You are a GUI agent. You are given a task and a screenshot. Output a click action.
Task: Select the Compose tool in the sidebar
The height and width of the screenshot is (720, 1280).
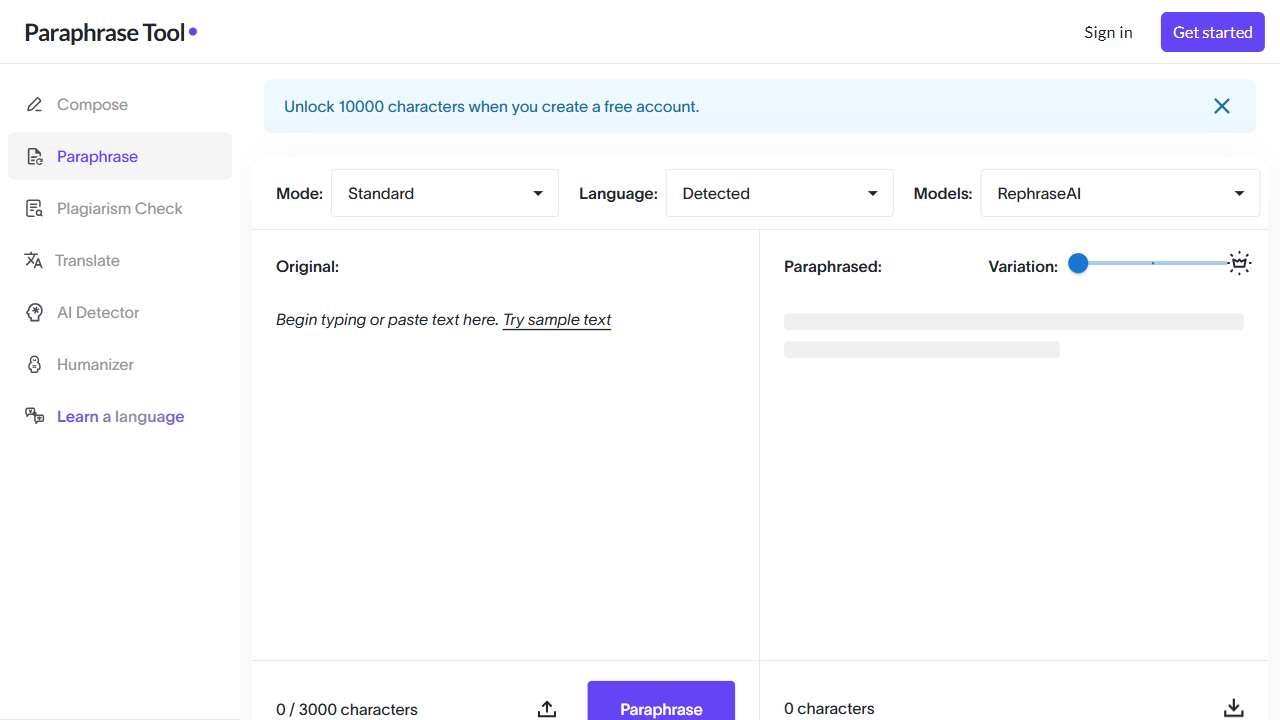92,104
